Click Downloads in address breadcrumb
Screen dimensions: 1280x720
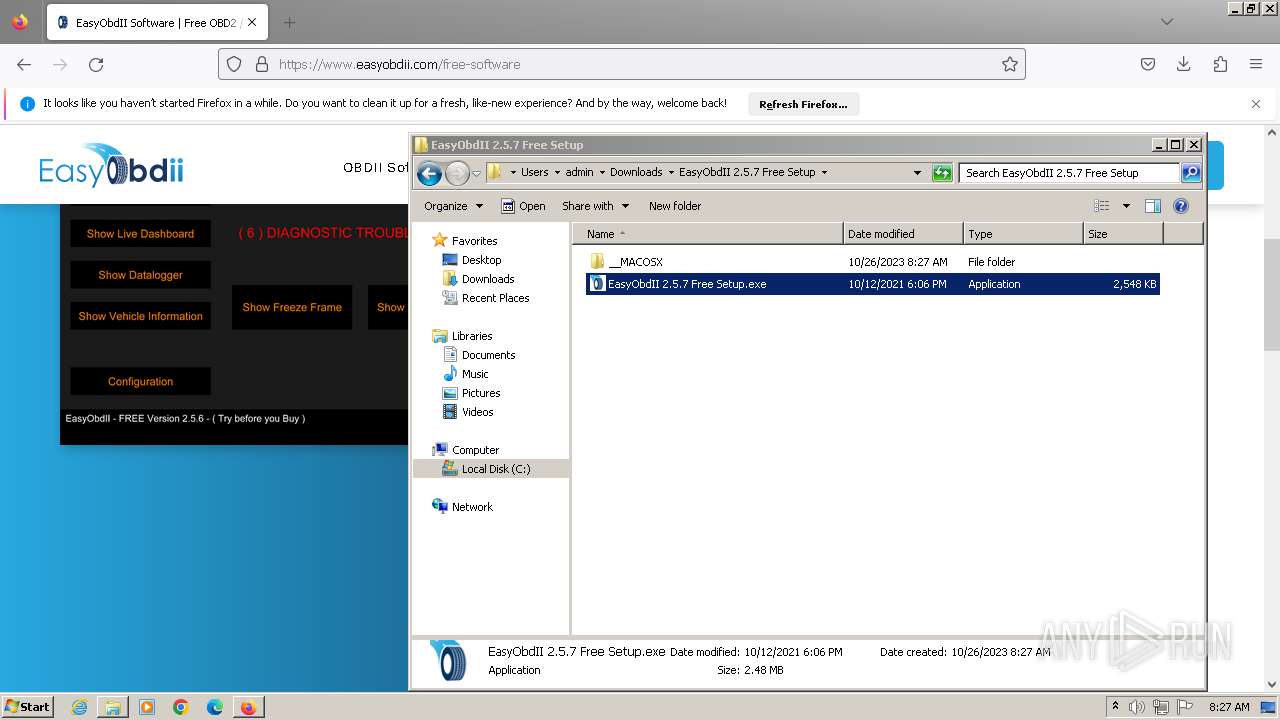(x=636, y=172)
